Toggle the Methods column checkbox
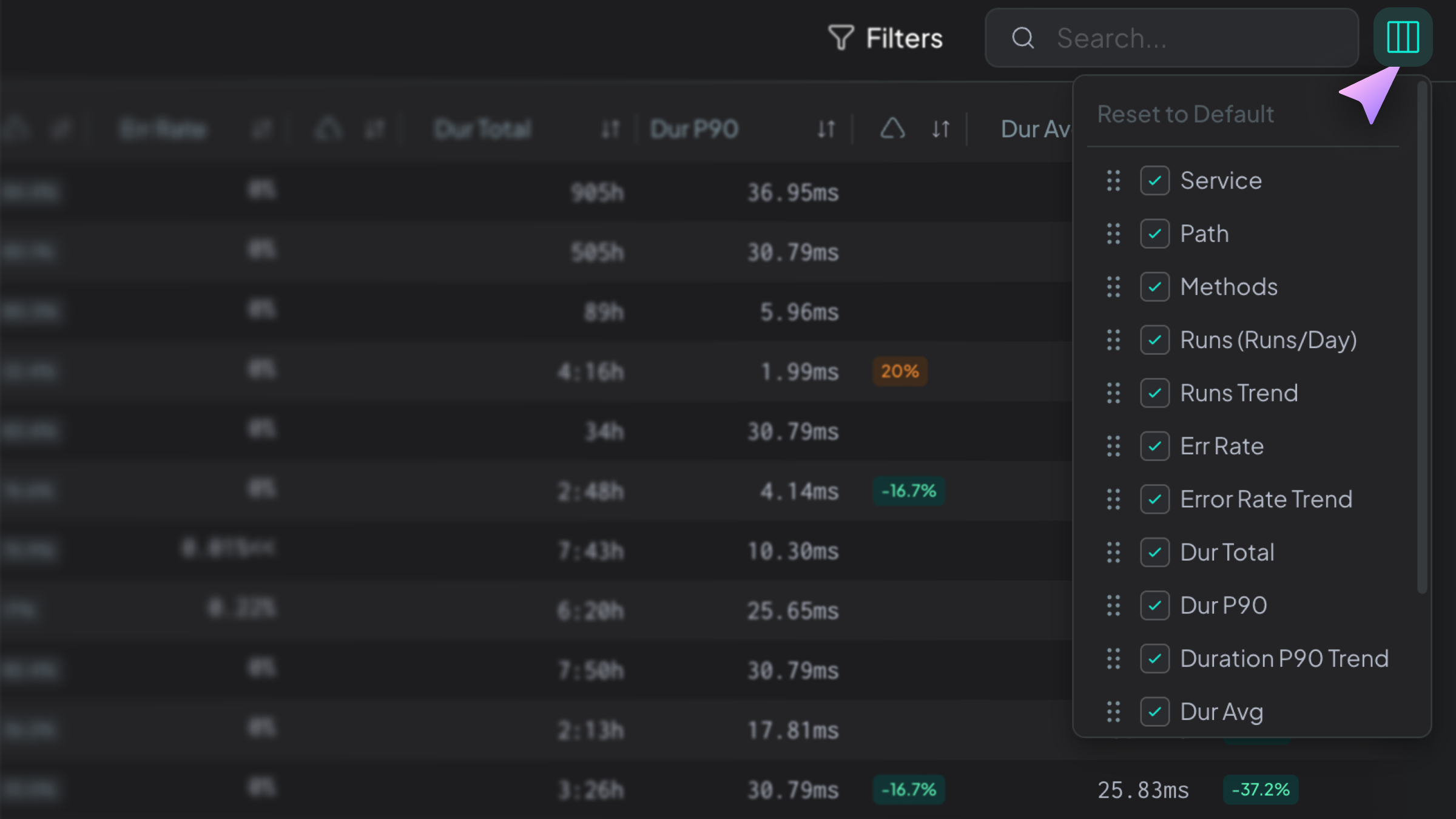 (1154, 287)
